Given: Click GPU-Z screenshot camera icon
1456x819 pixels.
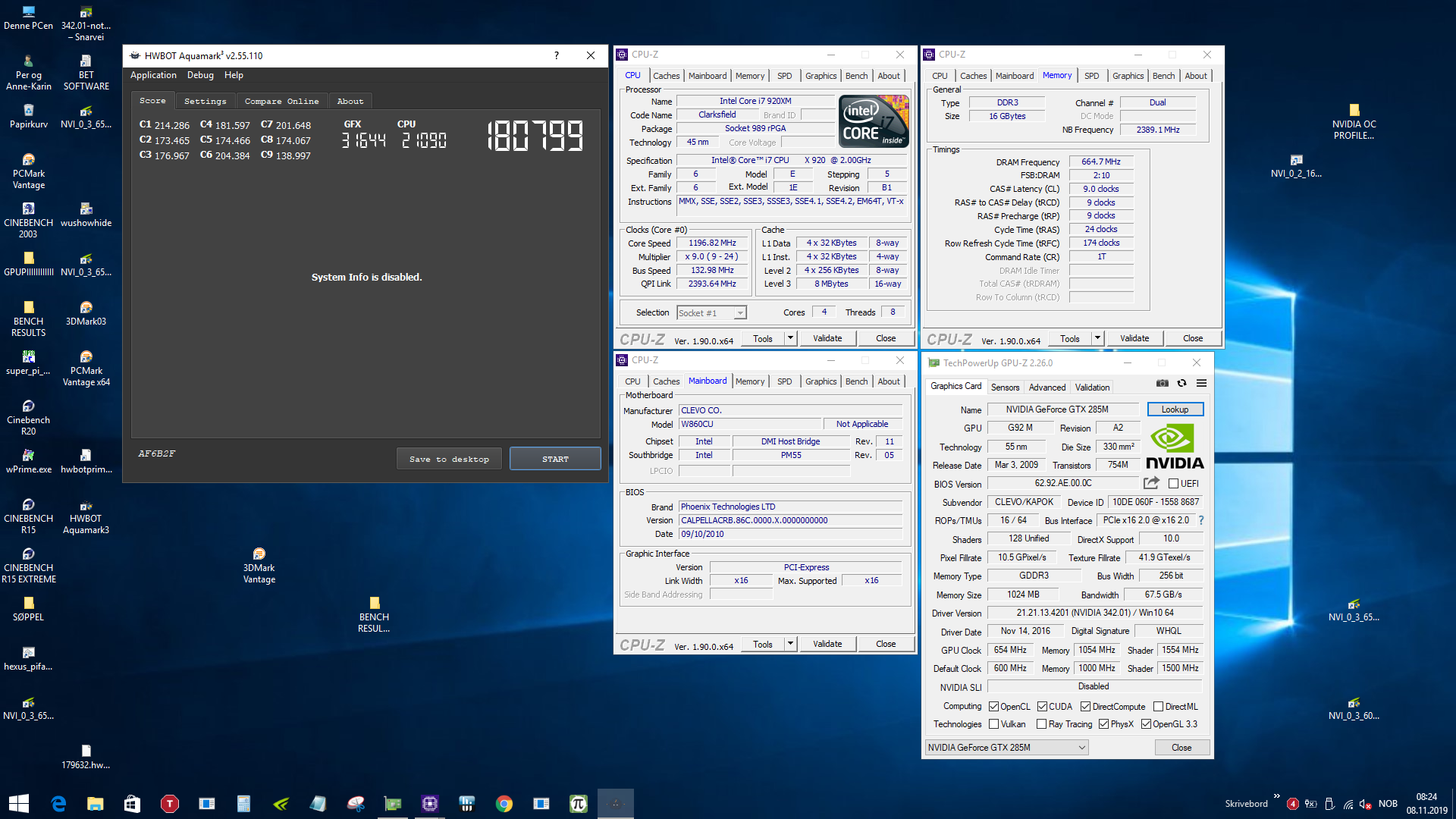Looking at the screenshot, I should click(x=1163, y=383).
